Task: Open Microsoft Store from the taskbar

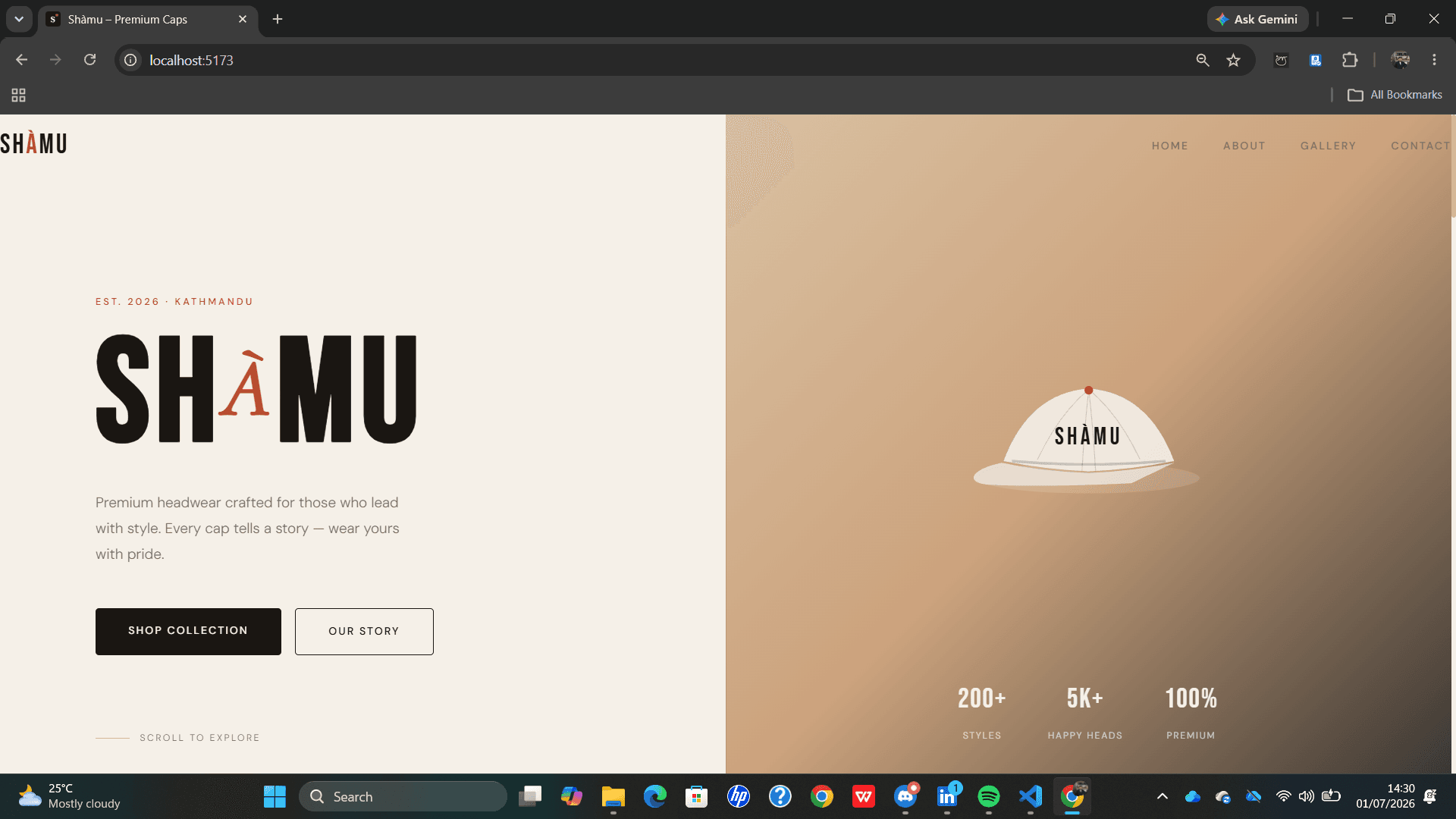Action: [x=697, y=796]
